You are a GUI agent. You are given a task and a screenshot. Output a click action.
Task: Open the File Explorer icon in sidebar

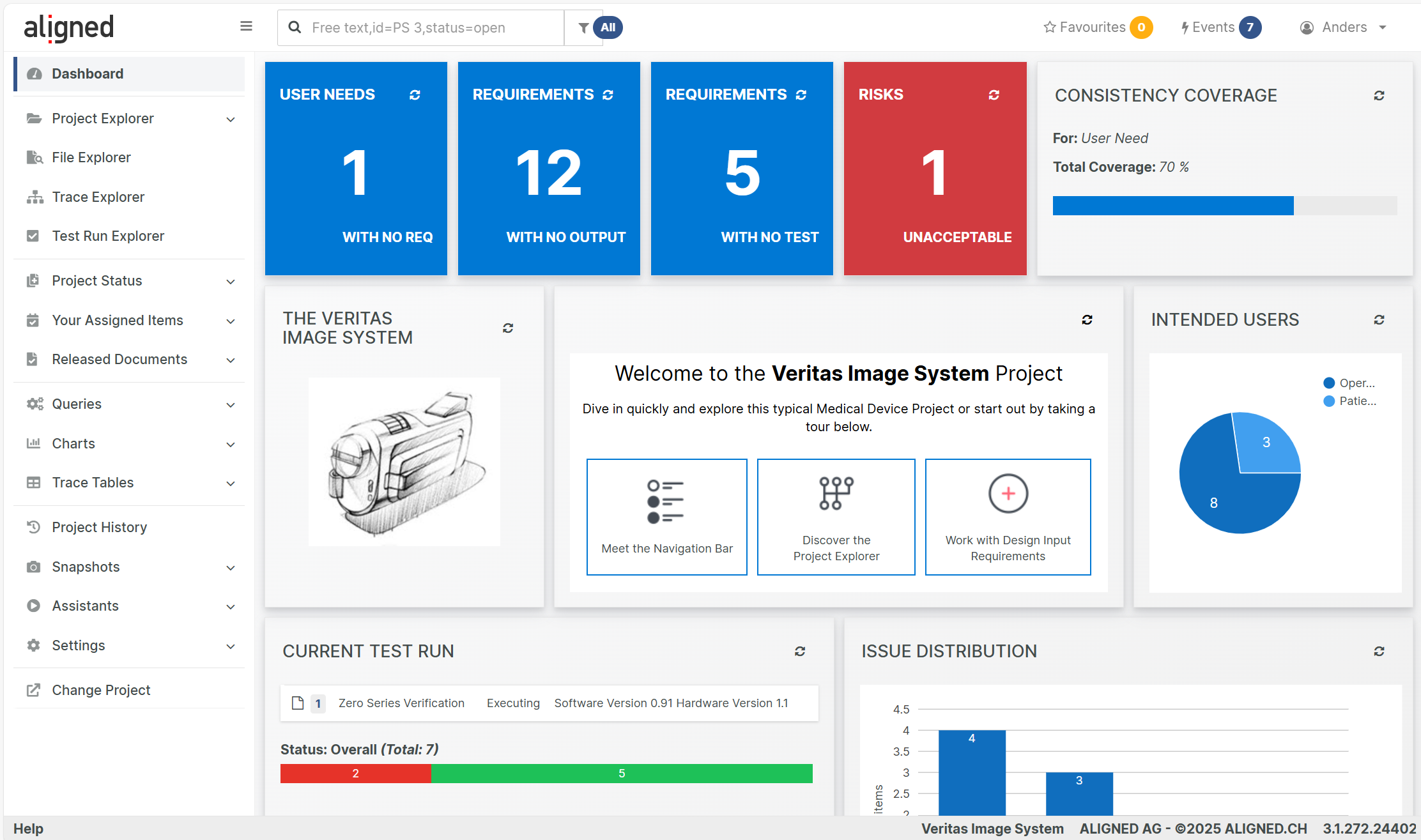click(33, 157)
